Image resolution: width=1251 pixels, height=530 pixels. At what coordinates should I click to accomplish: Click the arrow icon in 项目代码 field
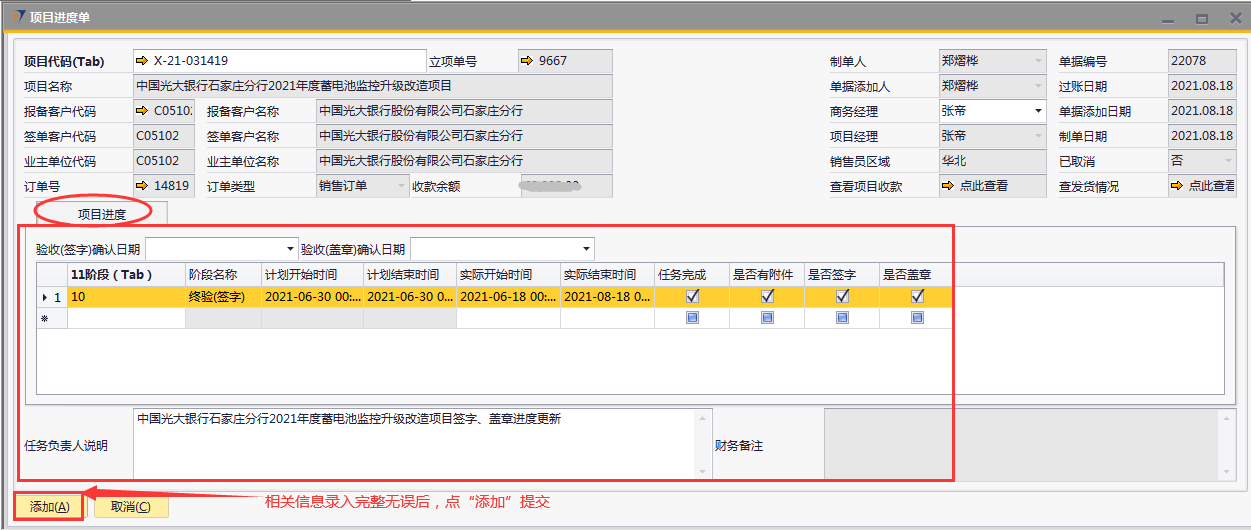[x=141, y=61]
